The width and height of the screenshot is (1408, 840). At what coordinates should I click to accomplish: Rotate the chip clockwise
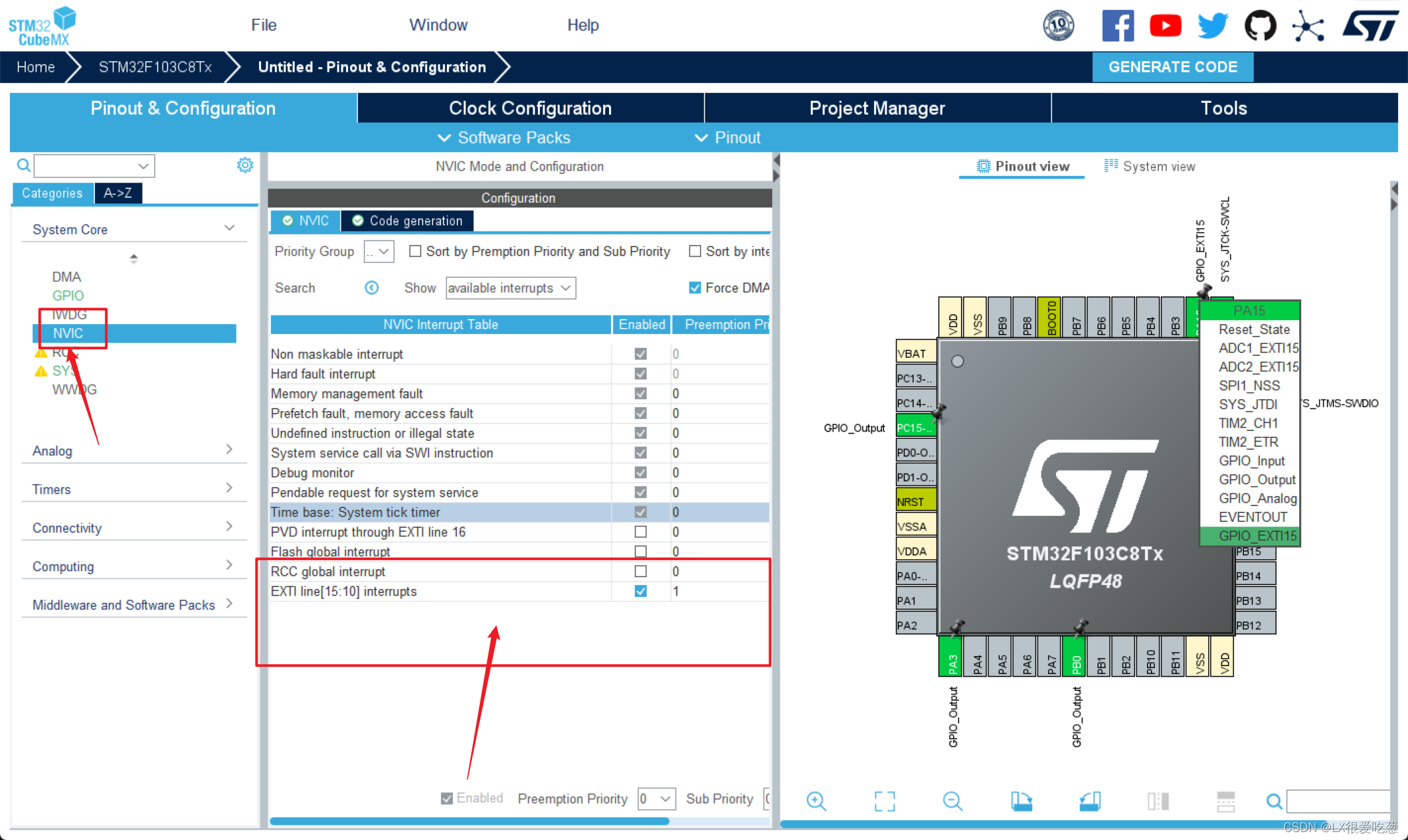coord(1022,801)
